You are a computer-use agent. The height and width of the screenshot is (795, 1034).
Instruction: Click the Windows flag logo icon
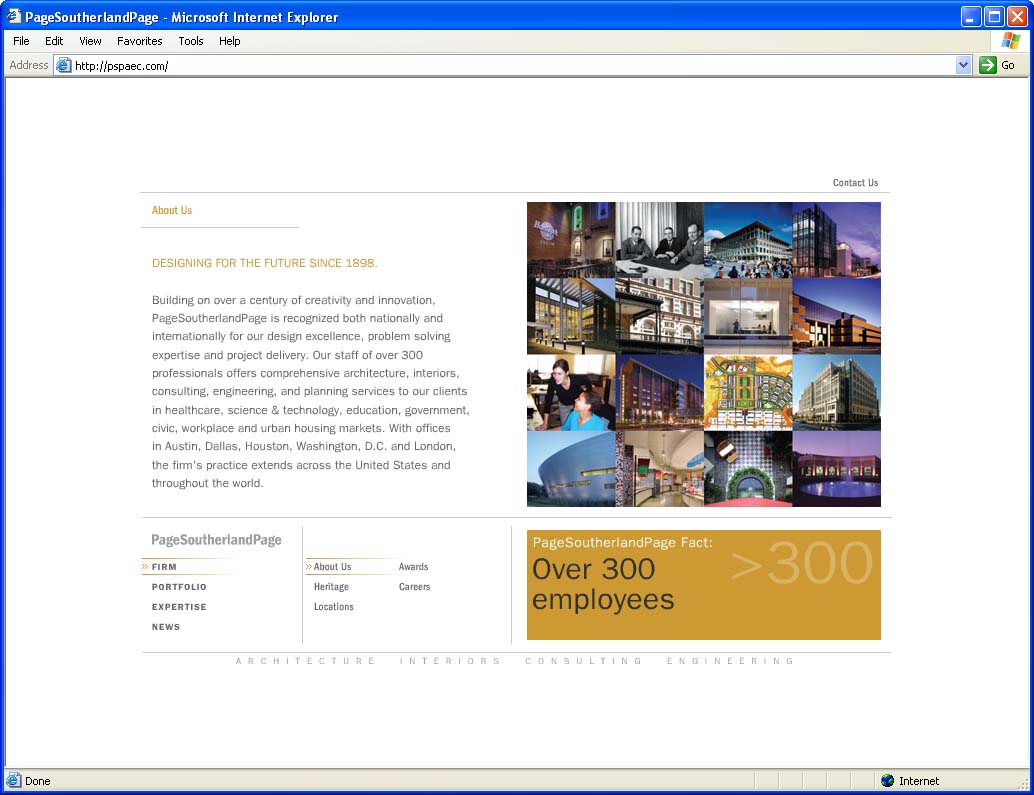click(1011, 41)
